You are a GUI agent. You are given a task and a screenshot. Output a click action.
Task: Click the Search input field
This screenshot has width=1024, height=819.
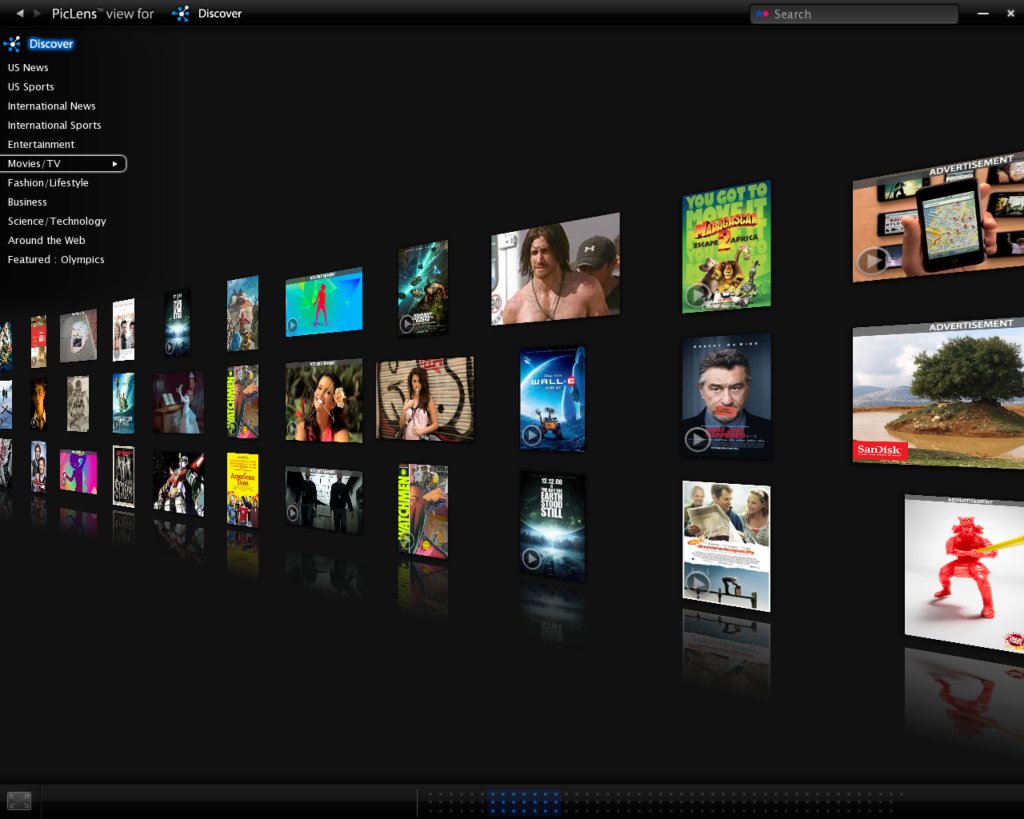[854, 14]
